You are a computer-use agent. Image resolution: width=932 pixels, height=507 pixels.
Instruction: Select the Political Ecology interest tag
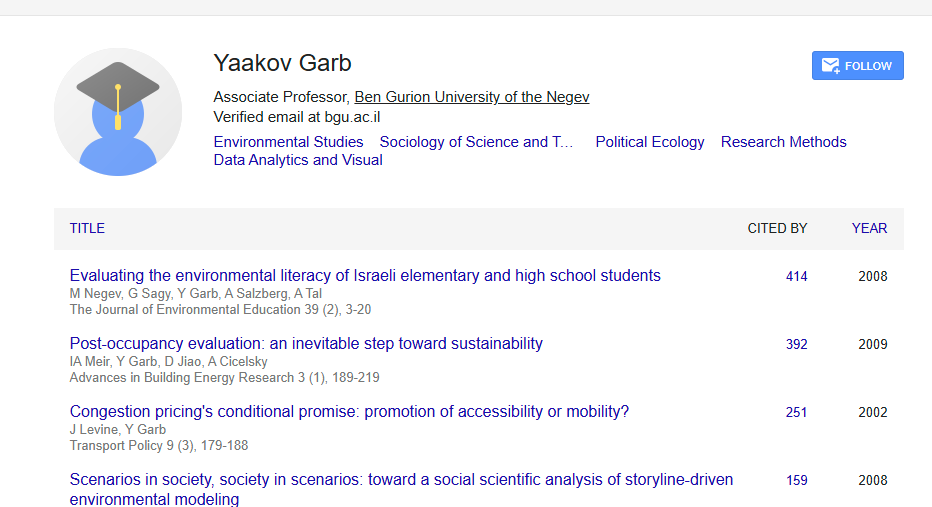click(650, 142)
